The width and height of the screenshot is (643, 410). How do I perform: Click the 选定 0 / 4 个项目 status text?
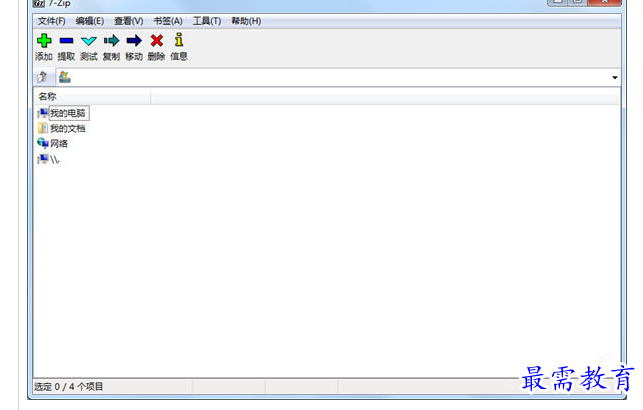[x=68, y=387]
